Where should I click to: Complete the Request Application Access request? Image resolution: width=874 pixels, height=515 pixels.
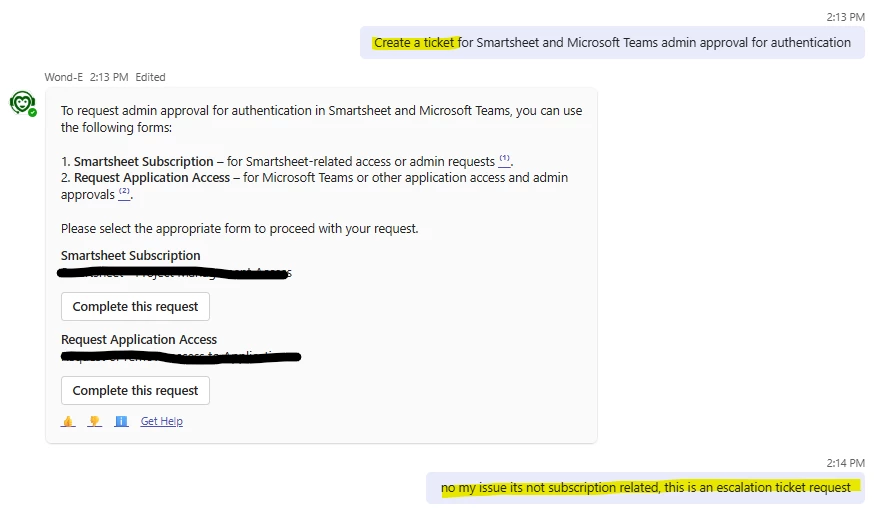135,391
